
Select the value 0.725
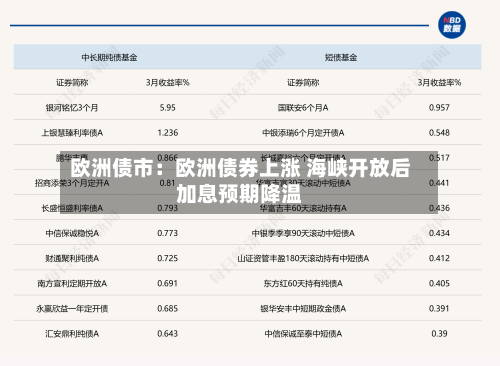(x=168, y=258)
